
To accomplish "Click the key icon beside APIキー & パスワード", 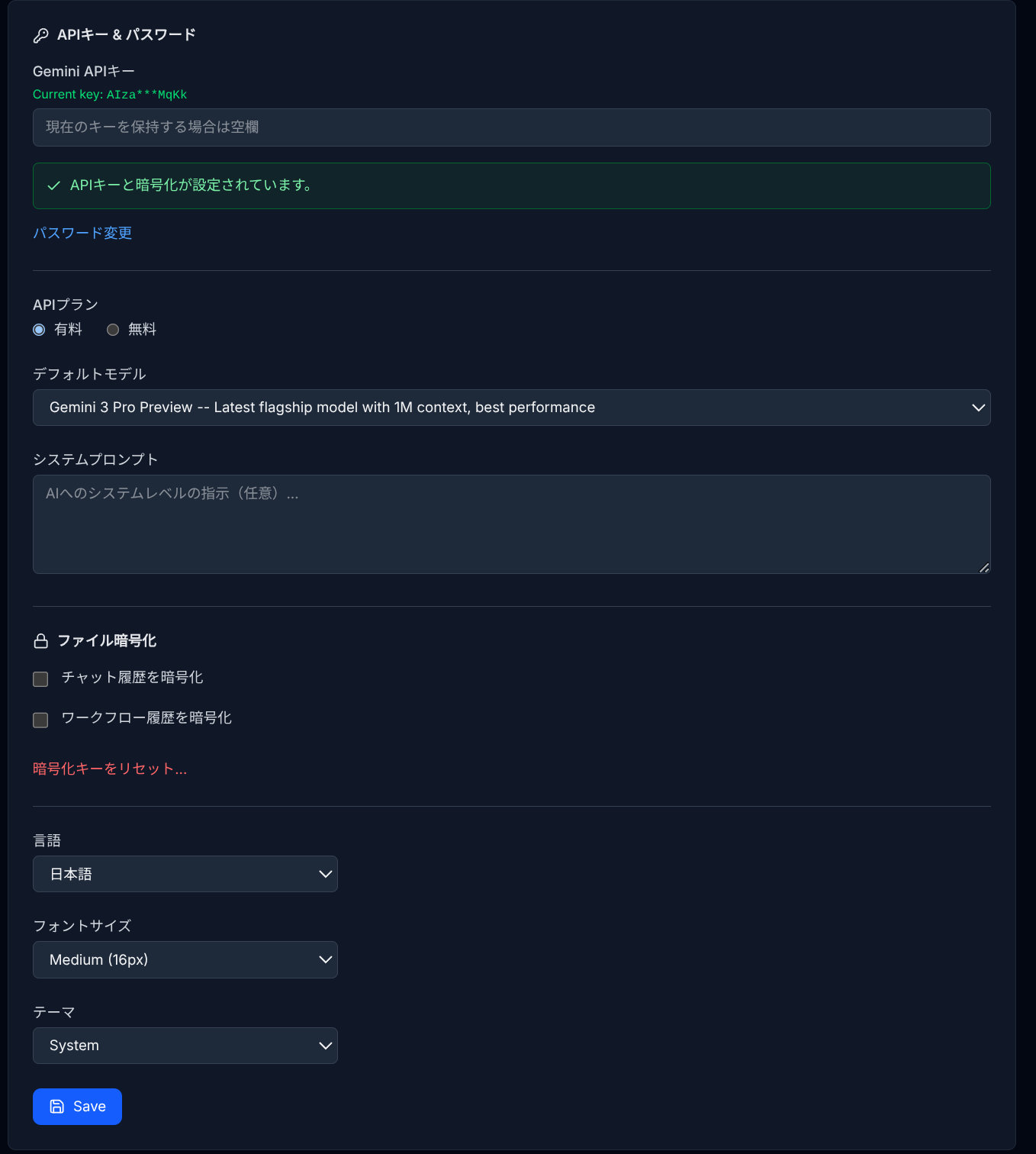I will coord(40,34).
